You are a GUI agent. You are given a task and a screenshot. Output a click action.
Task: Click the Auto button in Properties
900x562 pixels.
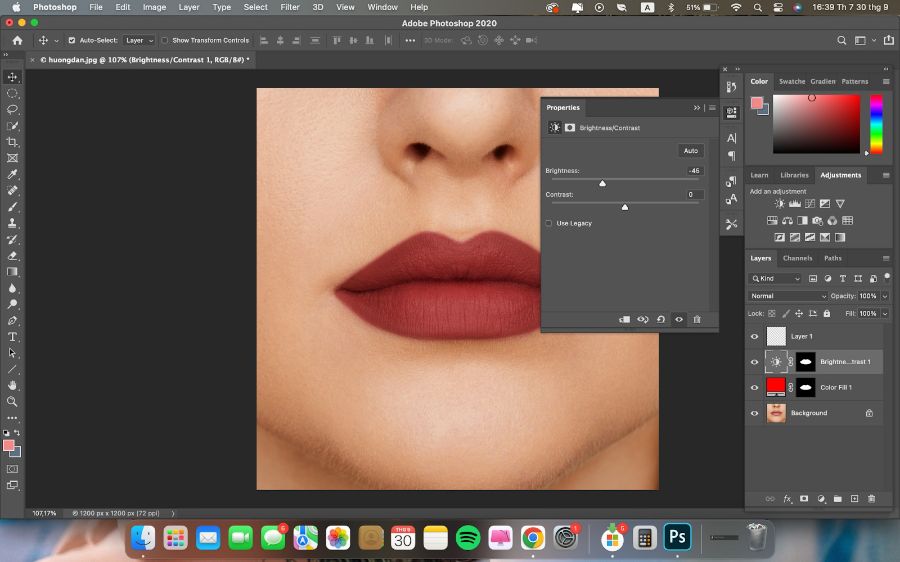point(690,150)
